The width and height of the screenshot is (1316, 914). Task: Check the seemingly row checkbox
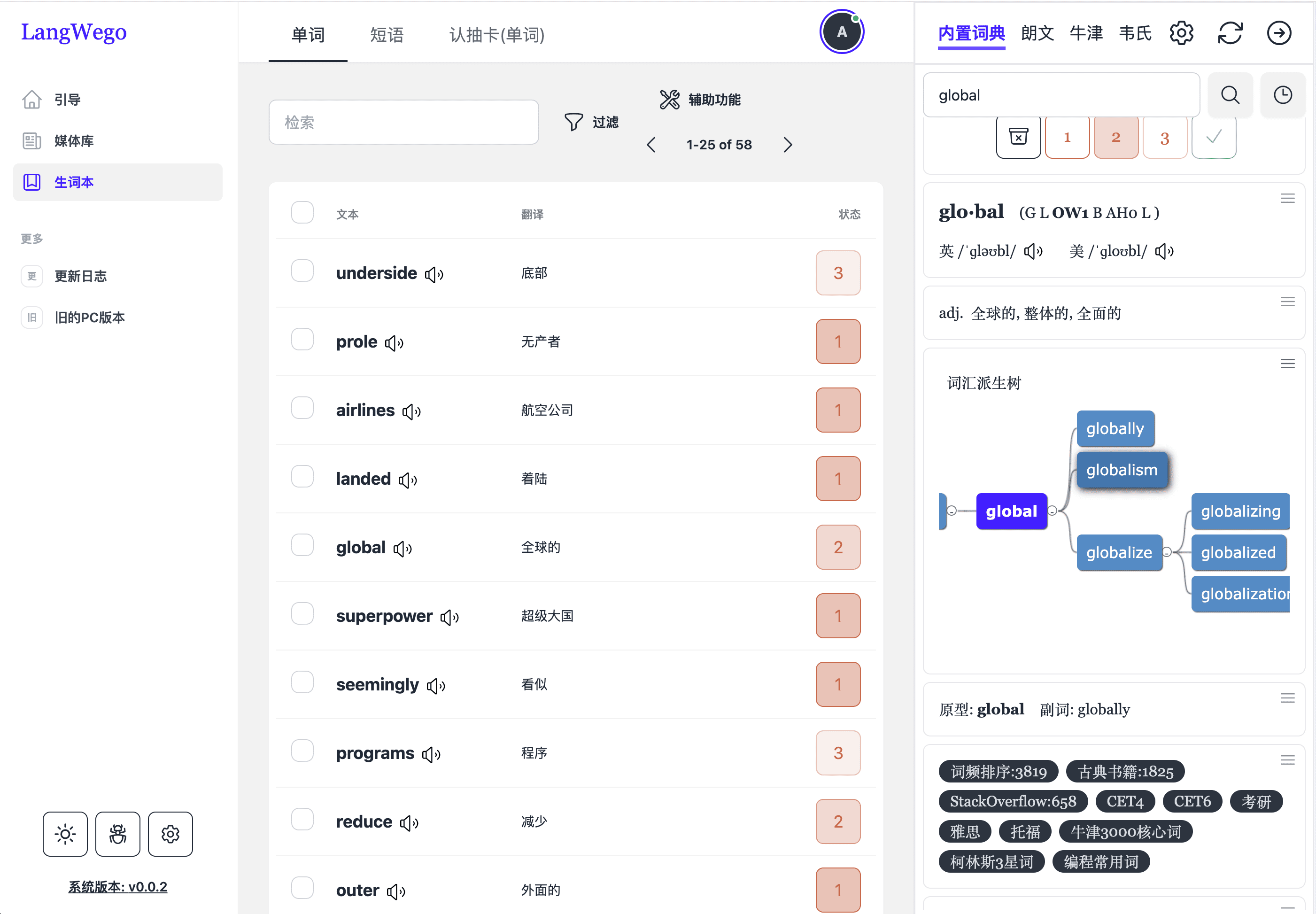(x=302, y=682)
